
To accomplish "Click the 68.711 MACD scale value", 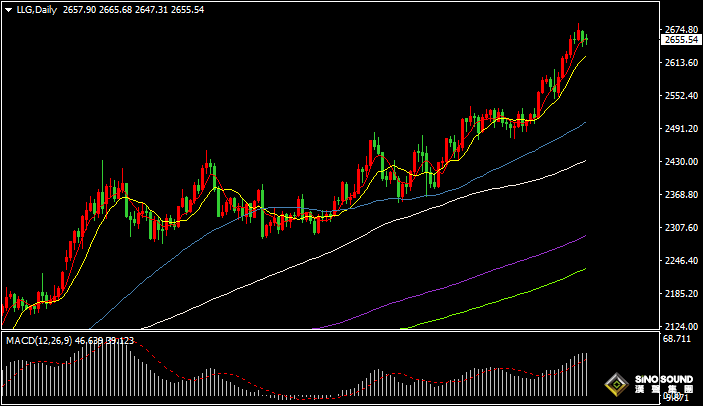I will pos(677,341).
